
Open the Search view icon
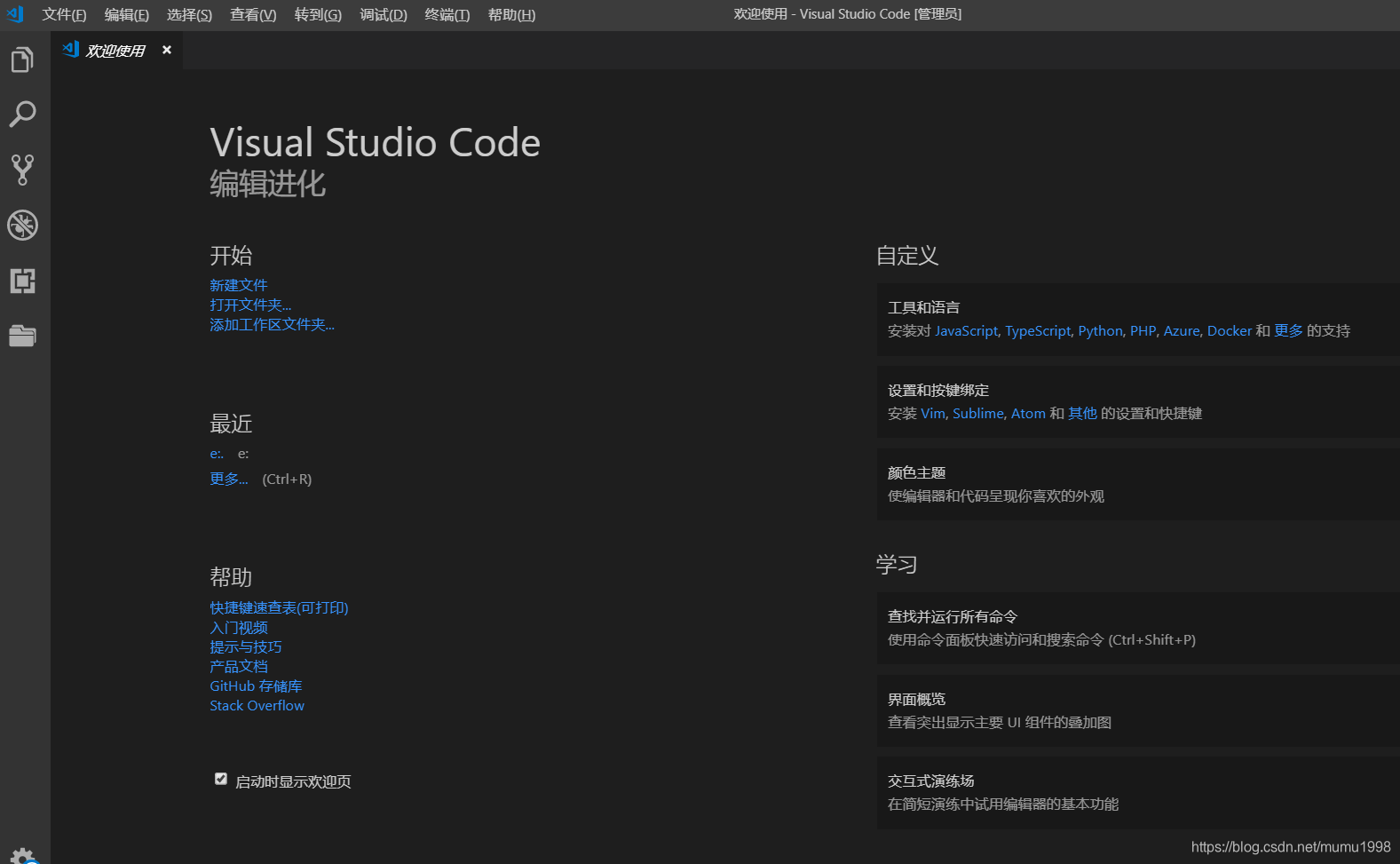pyautogui.click(x=22, y=114)
